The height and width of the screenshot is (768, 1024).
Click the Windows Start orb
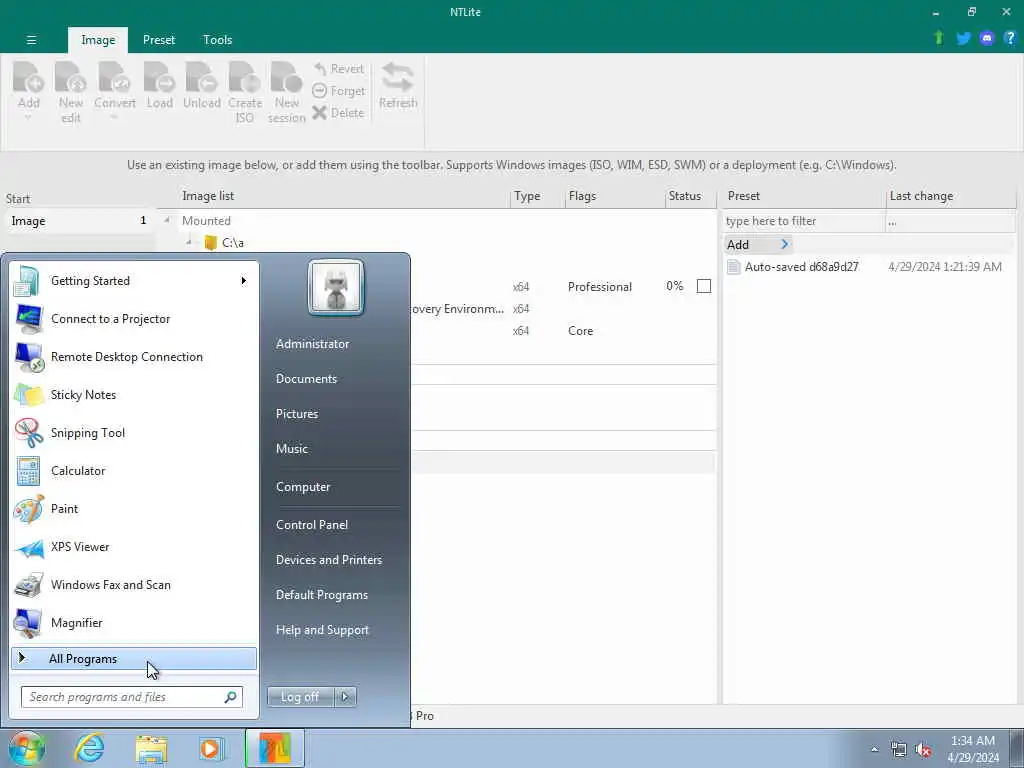27,748
